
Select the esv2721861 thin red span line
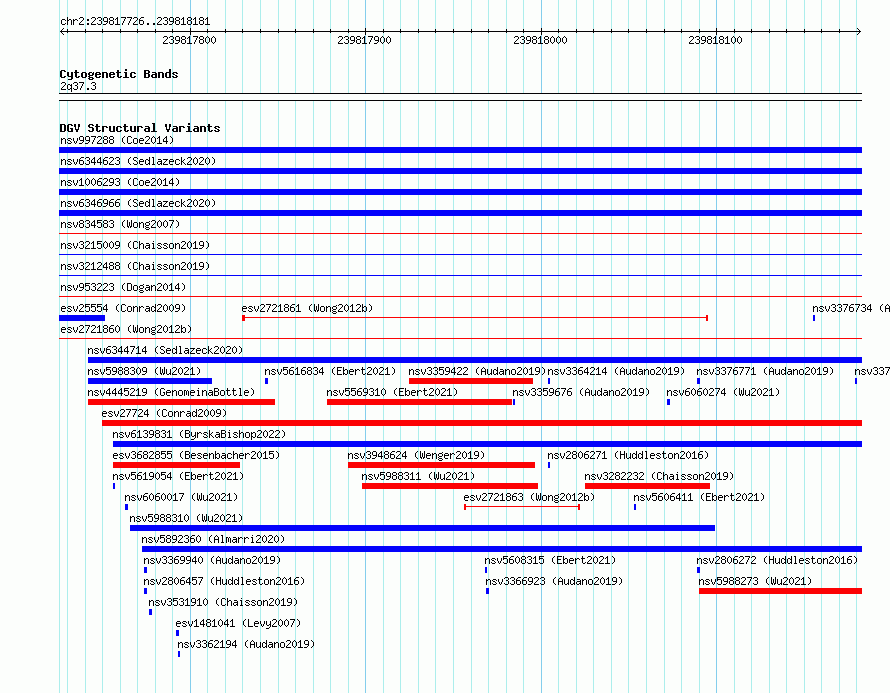point(475,318)
